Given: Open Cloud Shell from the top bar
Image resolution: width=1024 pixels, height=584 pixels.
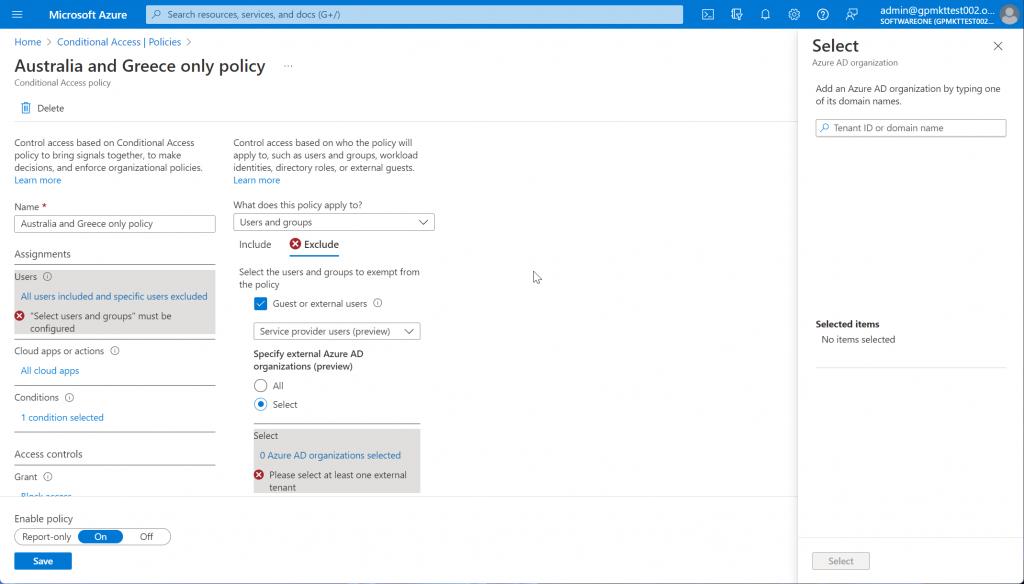Looking at the screenshot, I should (x=708, y=14).
